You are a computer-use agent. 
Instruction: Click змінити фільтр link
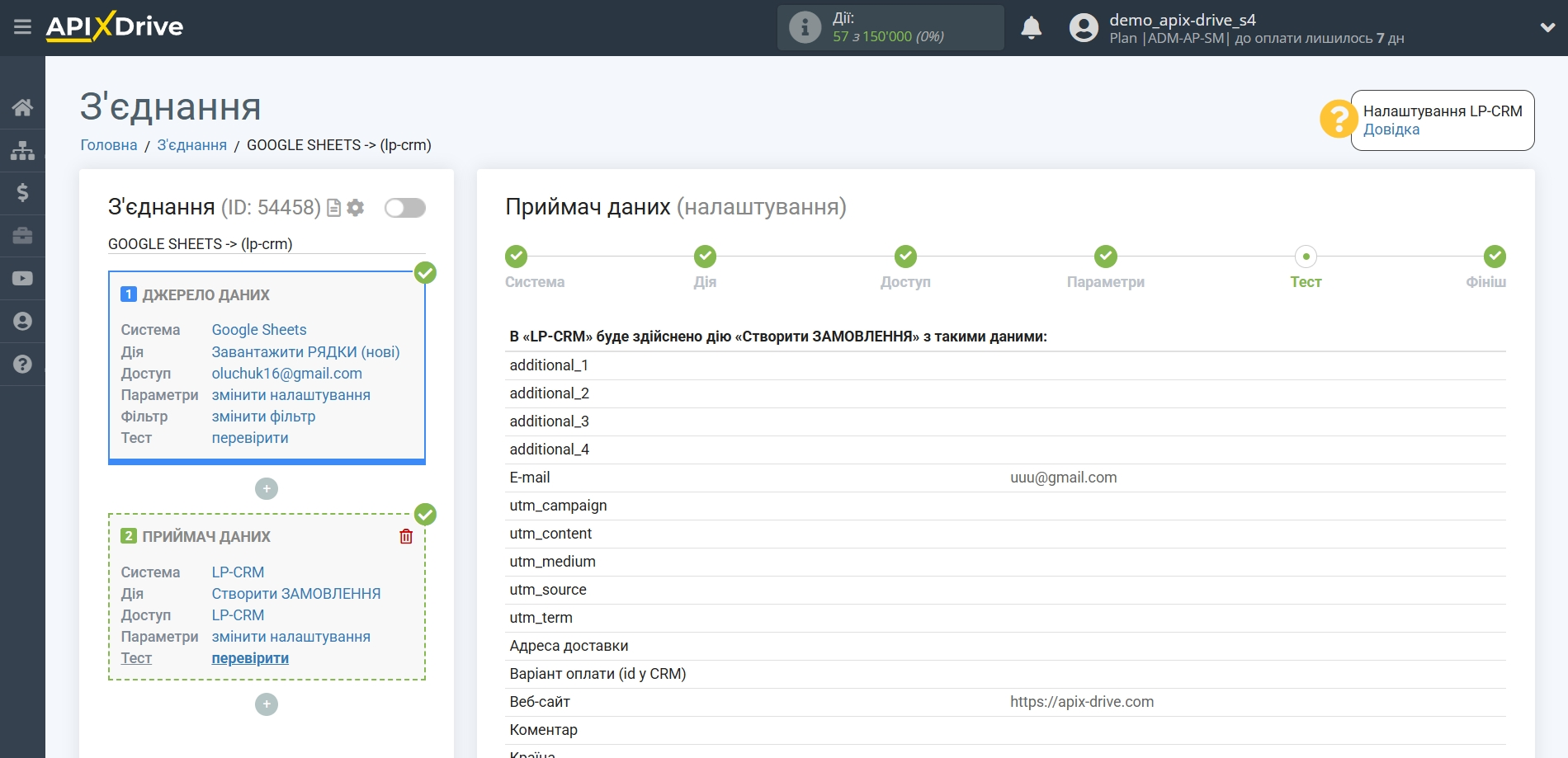coord(263,417)
